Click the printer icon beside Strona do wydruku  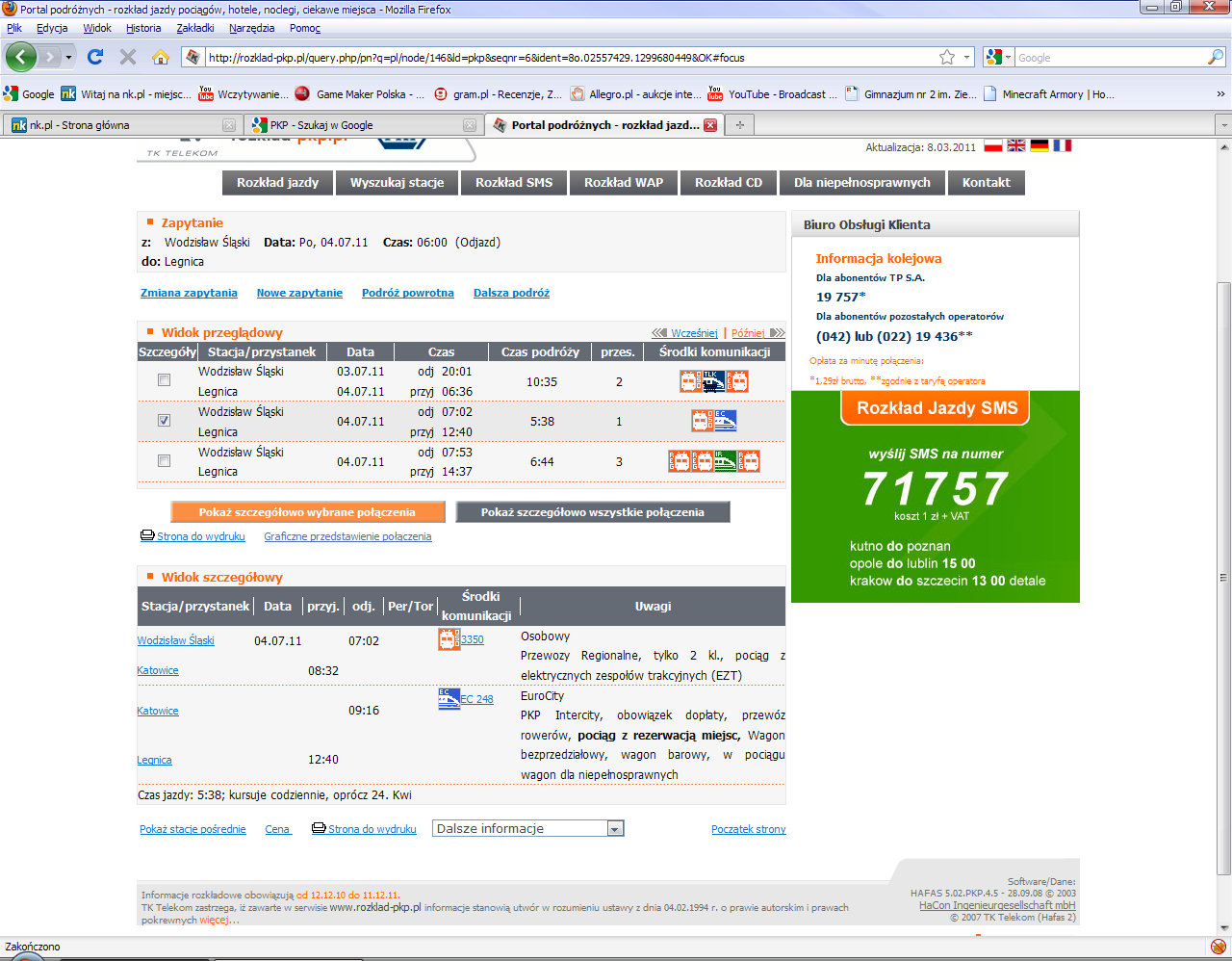point(147,535)
